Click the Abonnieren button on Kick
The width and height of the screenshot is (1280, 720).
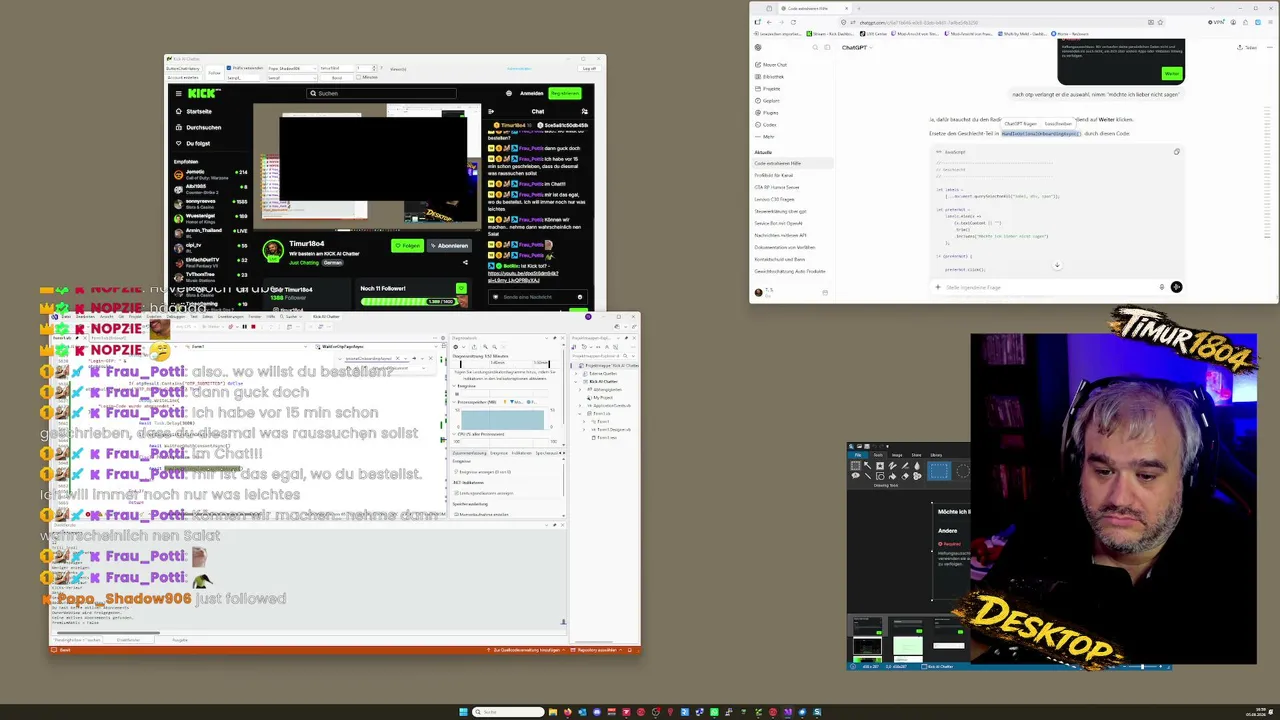pyautogui.click(x=449, y=245)
